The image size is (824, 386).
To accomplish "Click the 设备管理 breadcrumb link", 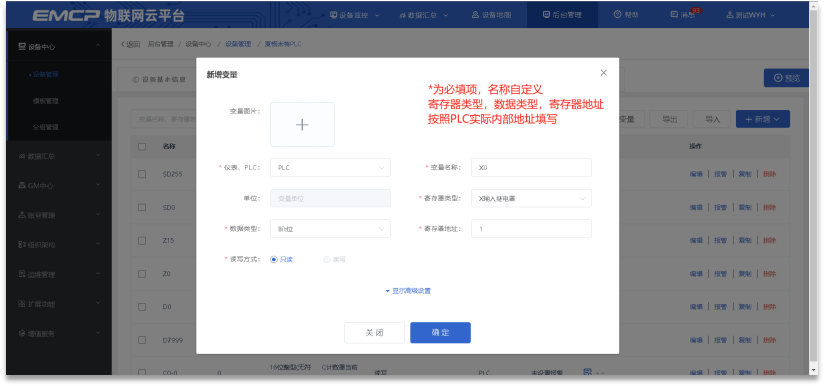I will [x=238, y=44].
